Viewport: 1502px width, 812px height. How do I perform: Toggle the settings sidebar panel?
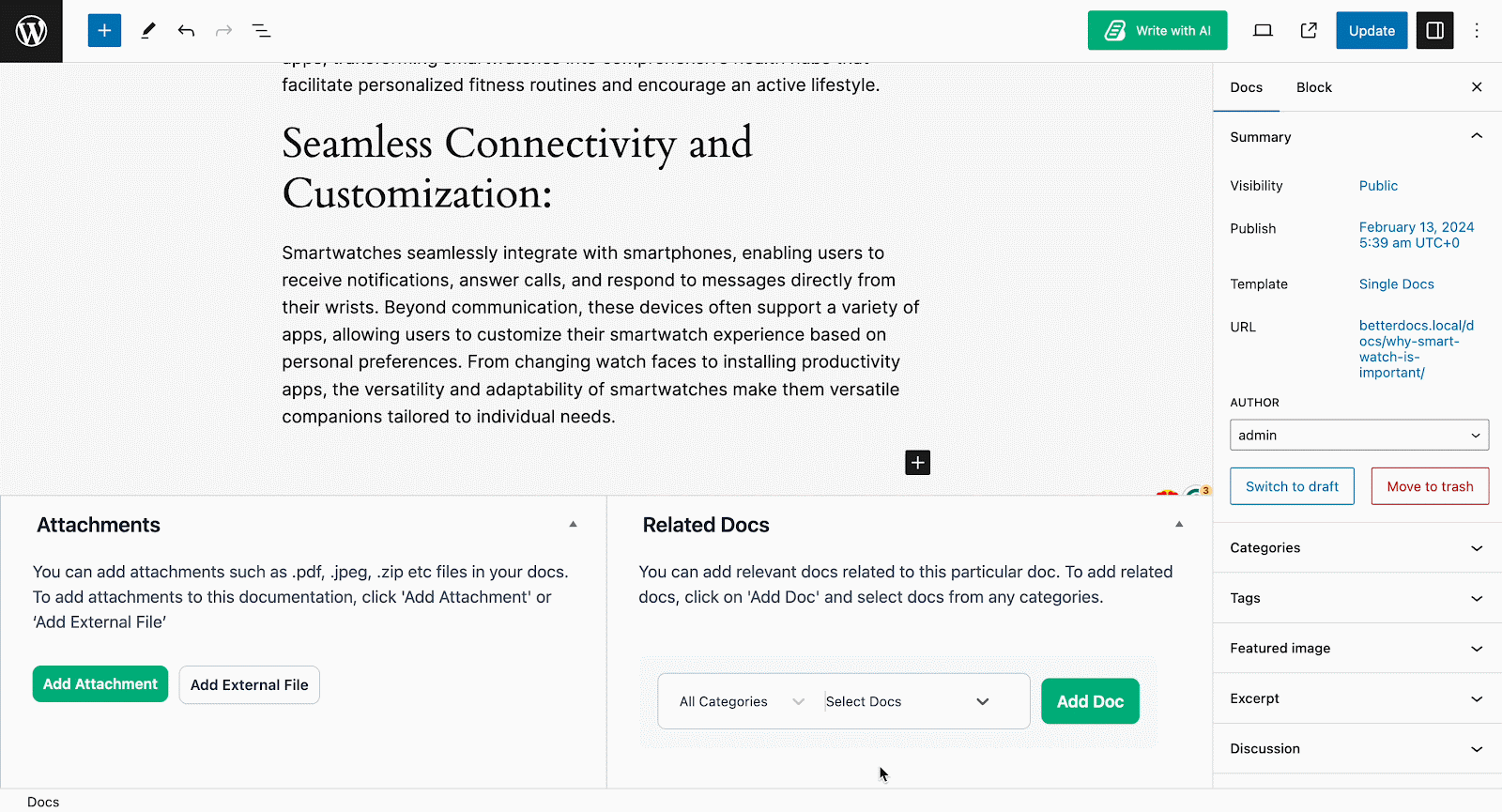click(x=1434, y=30)
